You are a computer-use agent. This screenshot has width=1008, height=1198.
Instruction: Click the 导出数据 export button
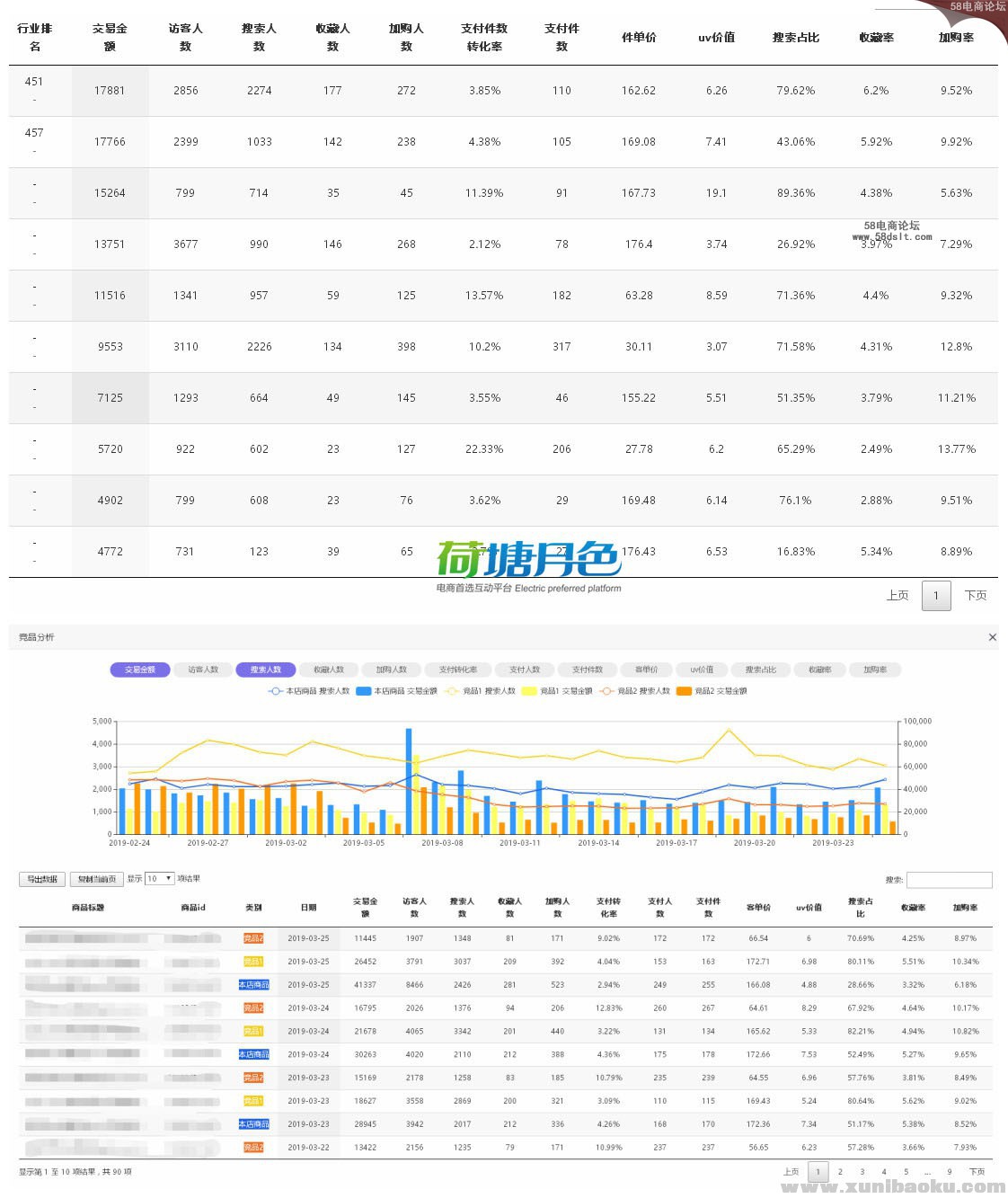pos(42,879)
